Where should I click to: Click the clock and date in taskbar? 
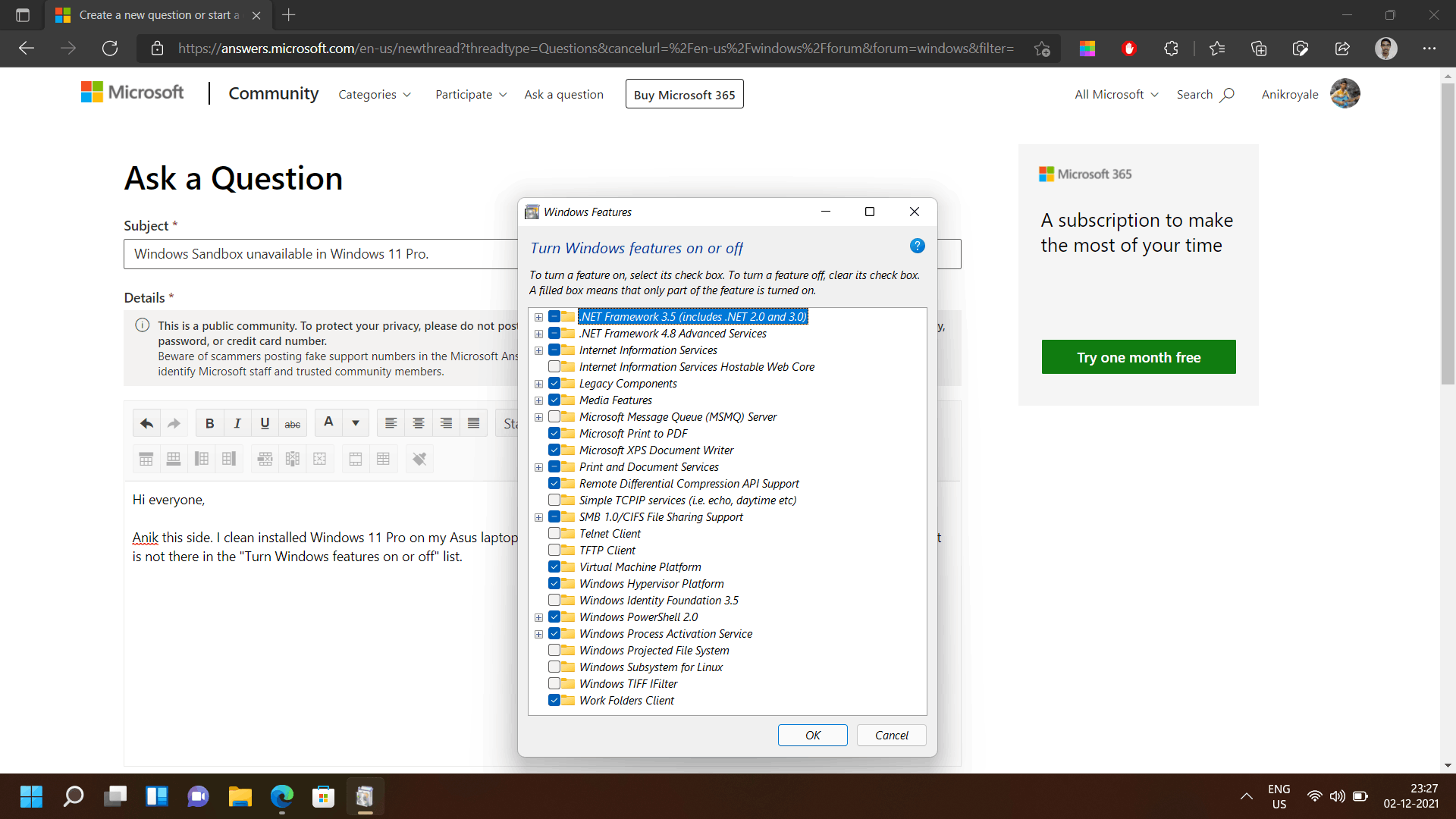click(1410, 796)
